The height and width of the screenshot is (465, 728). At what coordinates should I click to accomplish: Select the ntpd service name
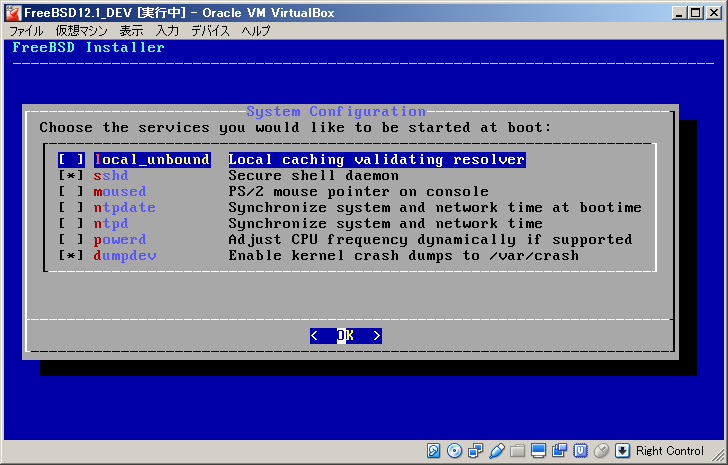(x=111, y=224)
